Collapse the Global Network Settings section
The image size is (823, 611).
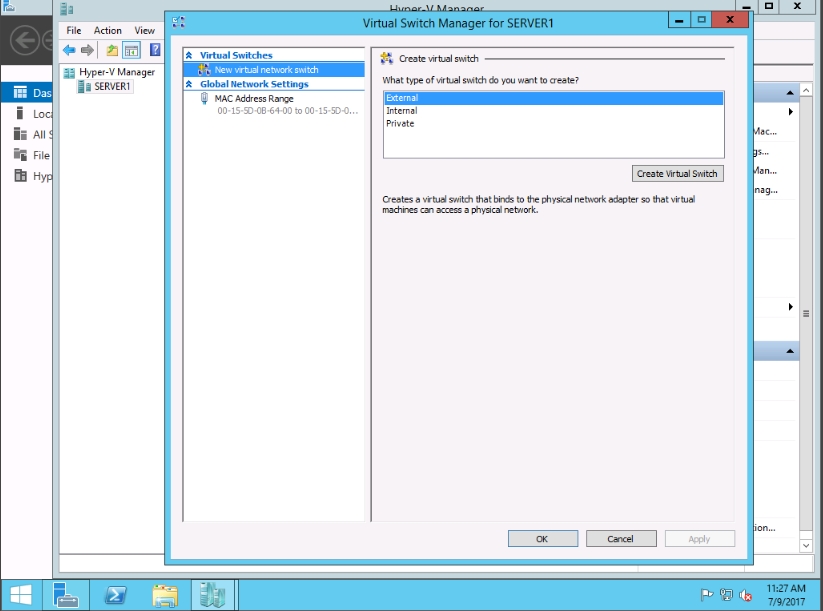point(189,85)
